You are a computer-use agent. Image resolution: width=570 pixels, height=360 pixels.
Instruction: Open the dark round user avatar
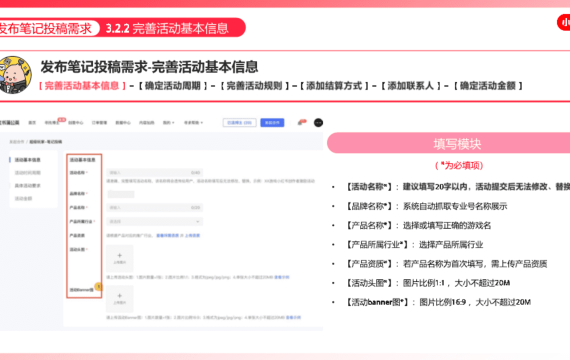click(x=318, y=123)
